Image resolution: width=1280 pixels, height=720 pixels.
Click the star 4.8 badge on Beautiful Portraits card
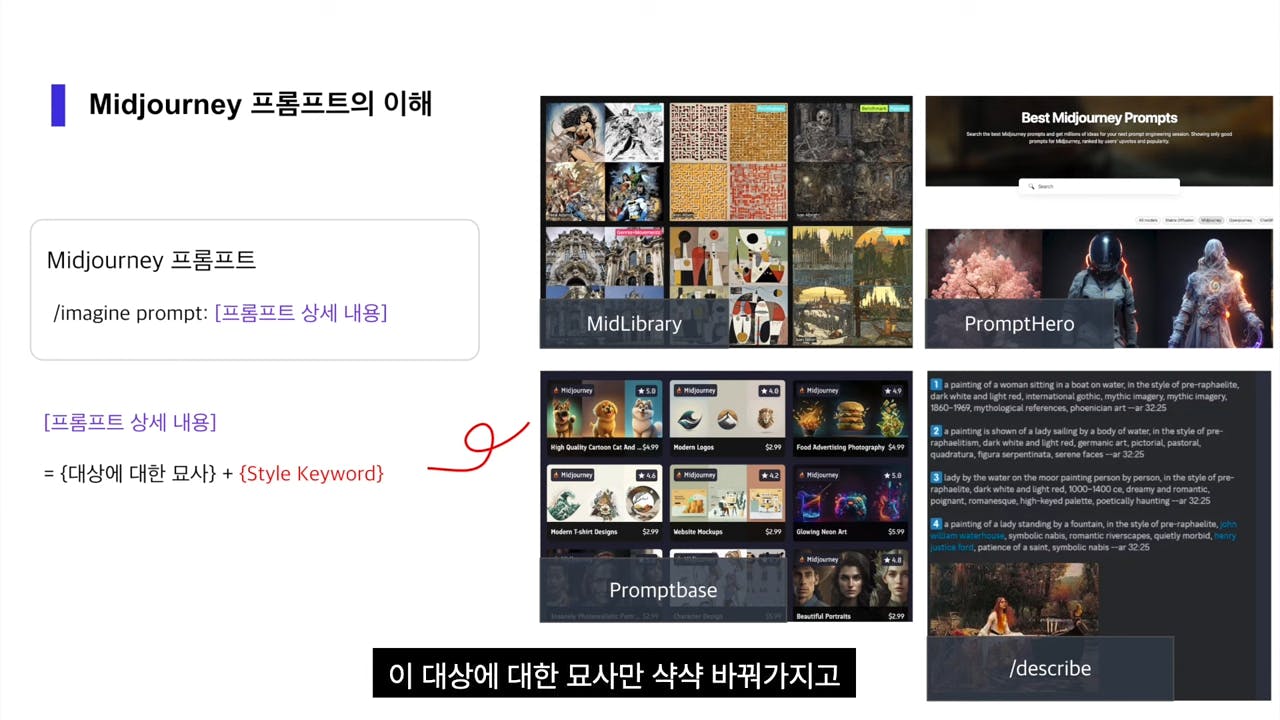point(892,559)
